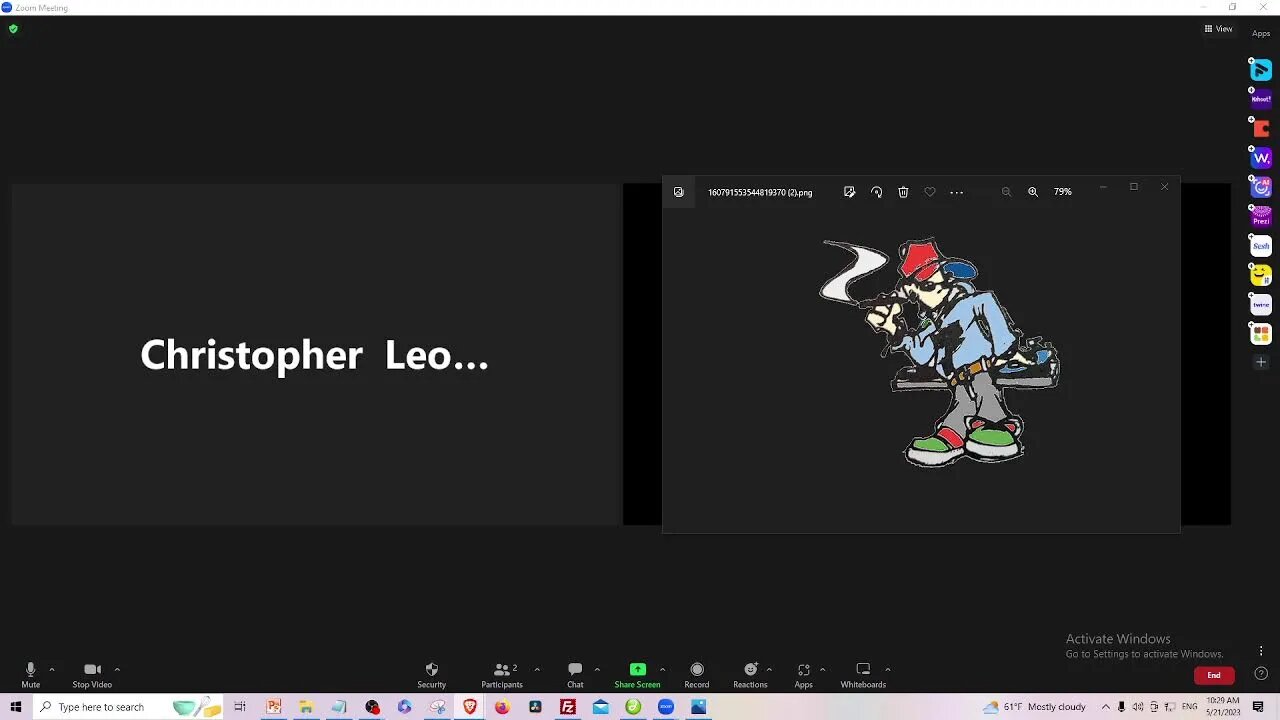Click the Photos app icon beside the filename

[x=678, y=192]
